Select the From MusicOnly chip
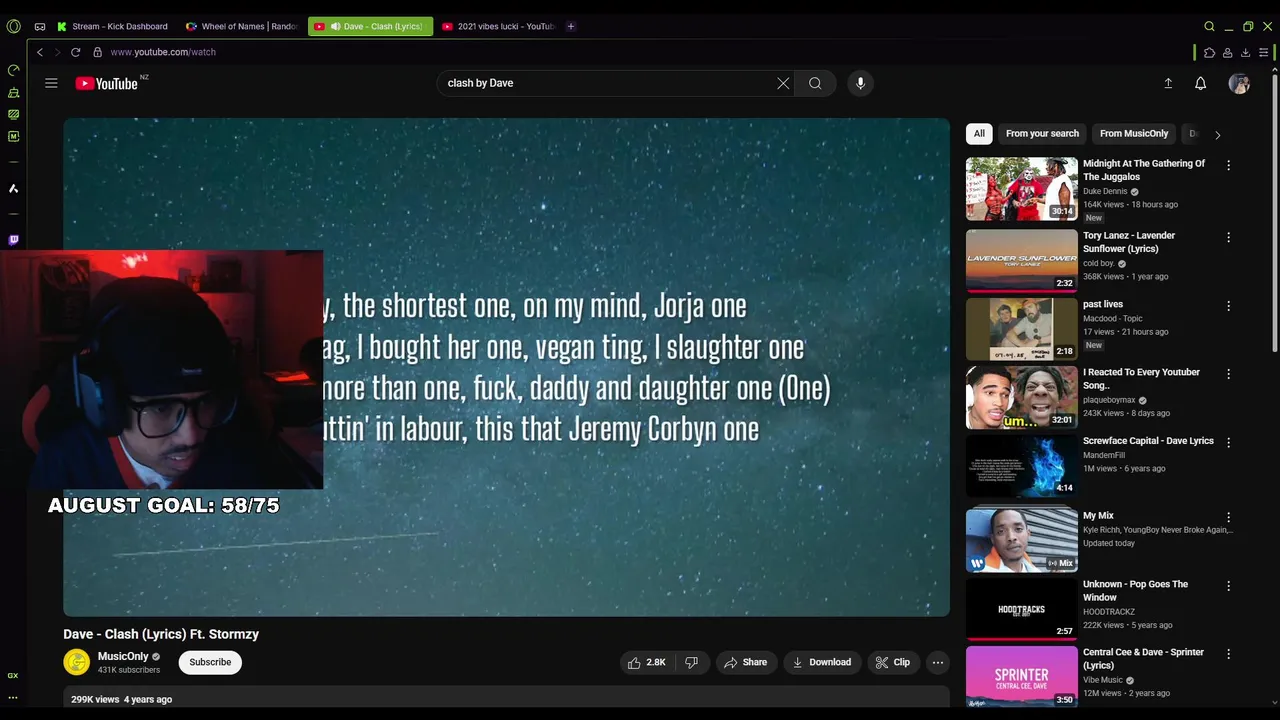Image resolution: width=1280 pixels, height=720 pixels. point(1134,133)
